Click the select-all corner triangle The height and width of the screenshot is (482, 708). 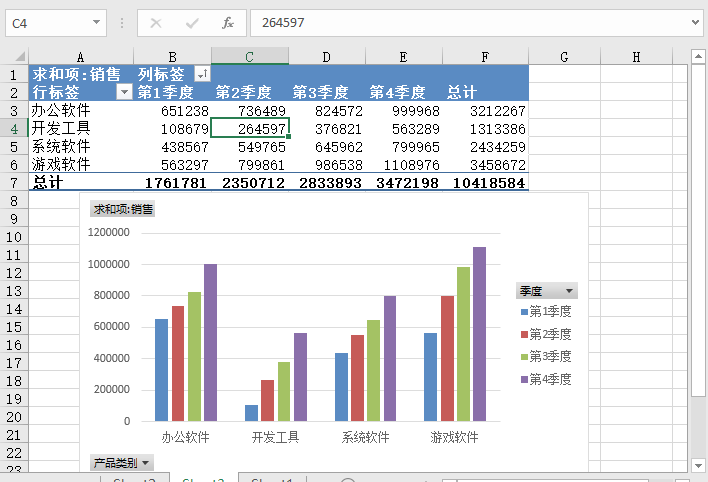[x=19, y=56]
